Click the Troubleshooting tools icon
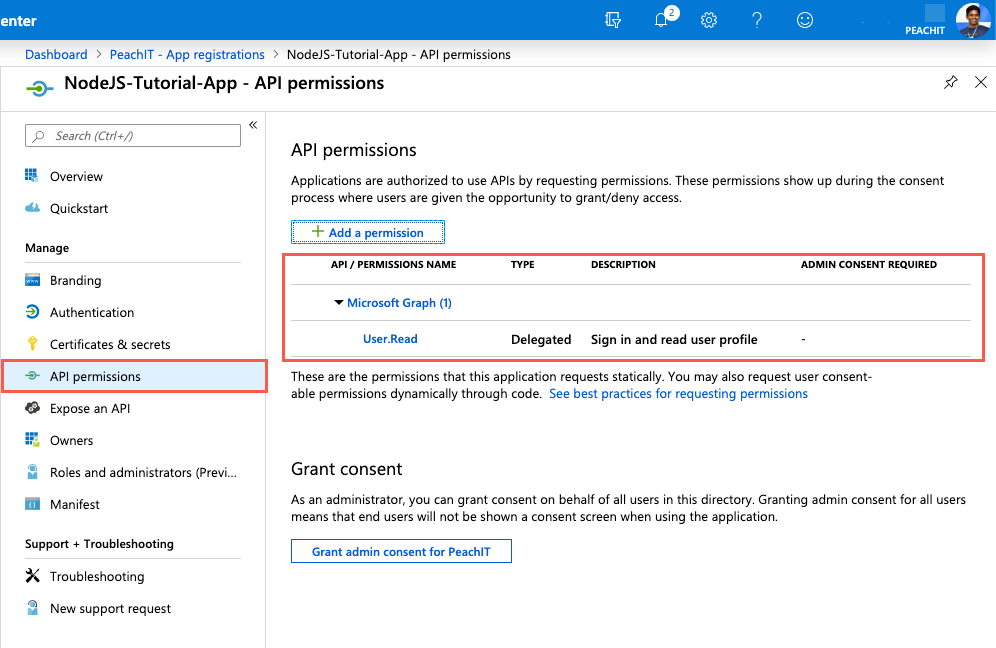 32,576
